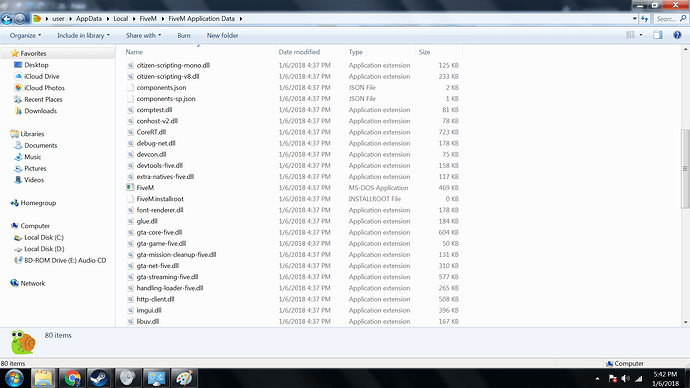The width and height of the screenshot is (690, 388).
Task: Open Recent Places in Favorites
Action: tap(43, 99)
